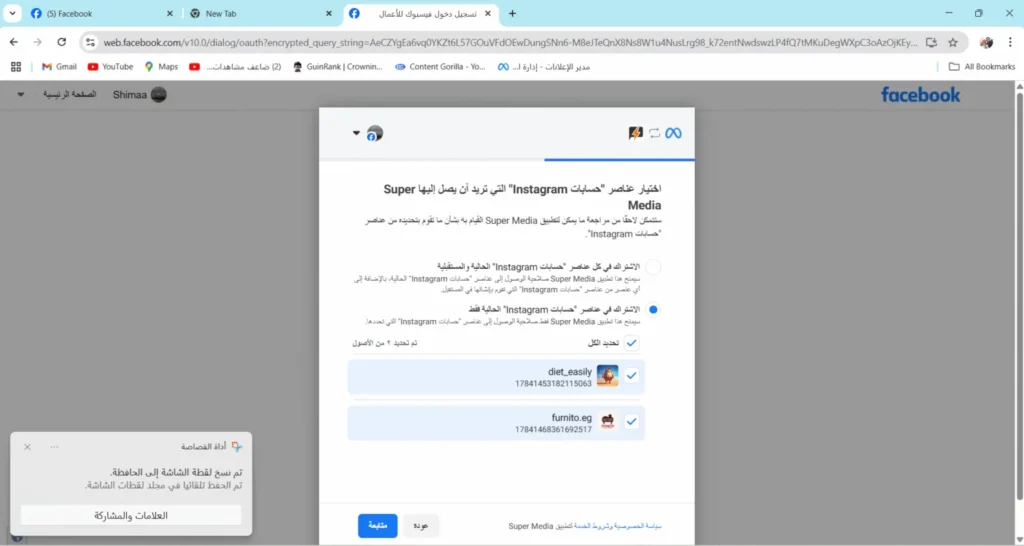
Task: Click furnito.eg account name text
Action: (571, 417)
